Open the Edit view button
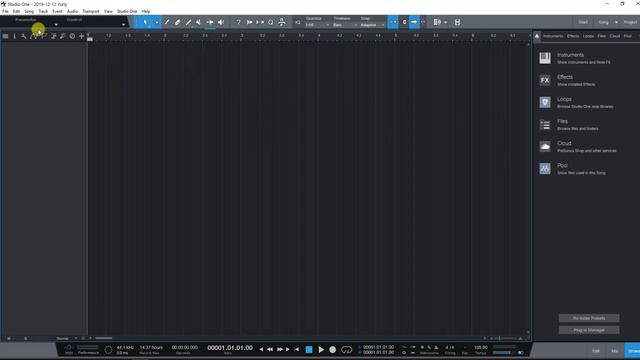The image size is (640, 360). [x=596, y=351]
